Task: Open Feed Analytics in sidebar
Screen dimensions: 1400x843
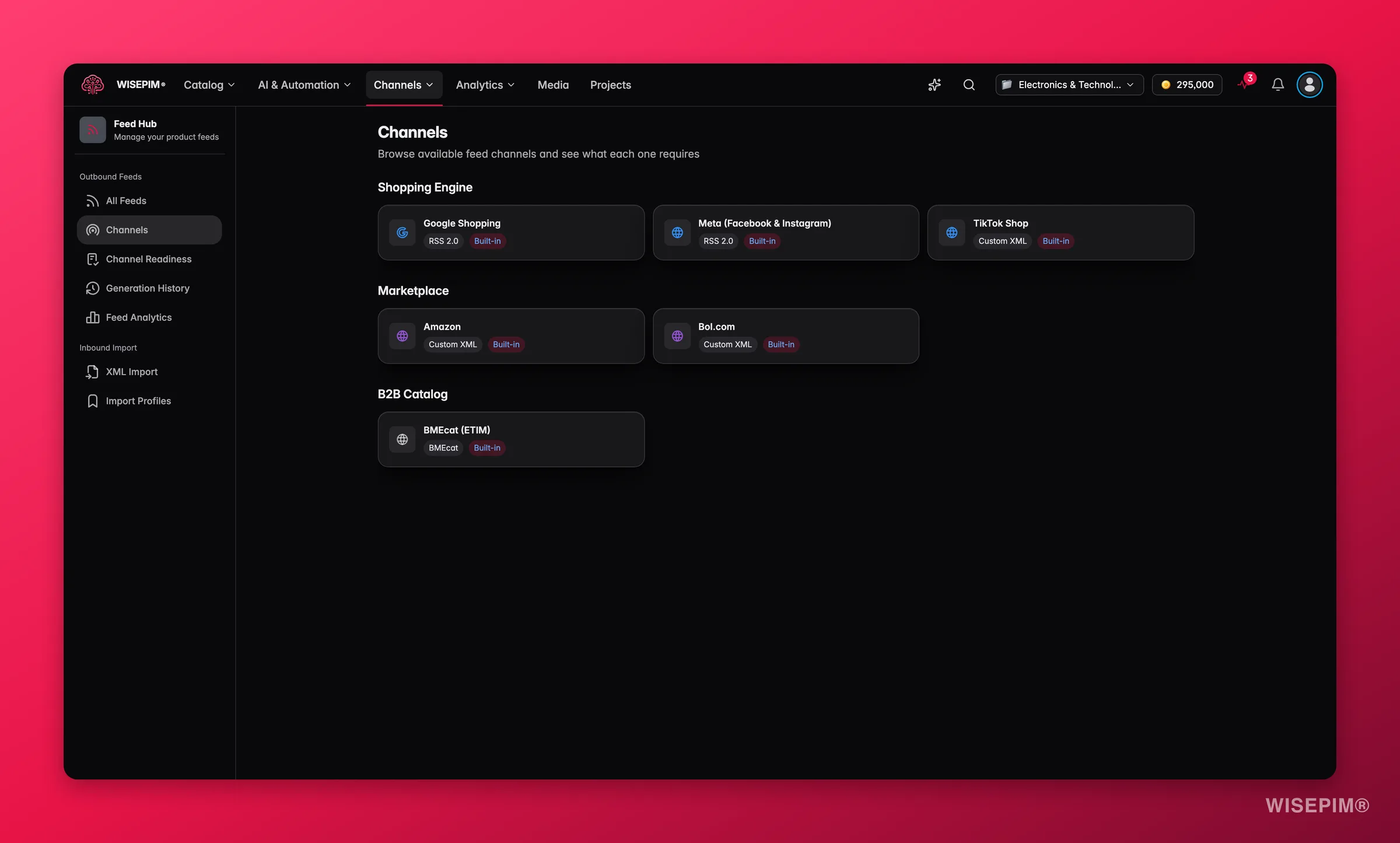Action: coord(149,317)
